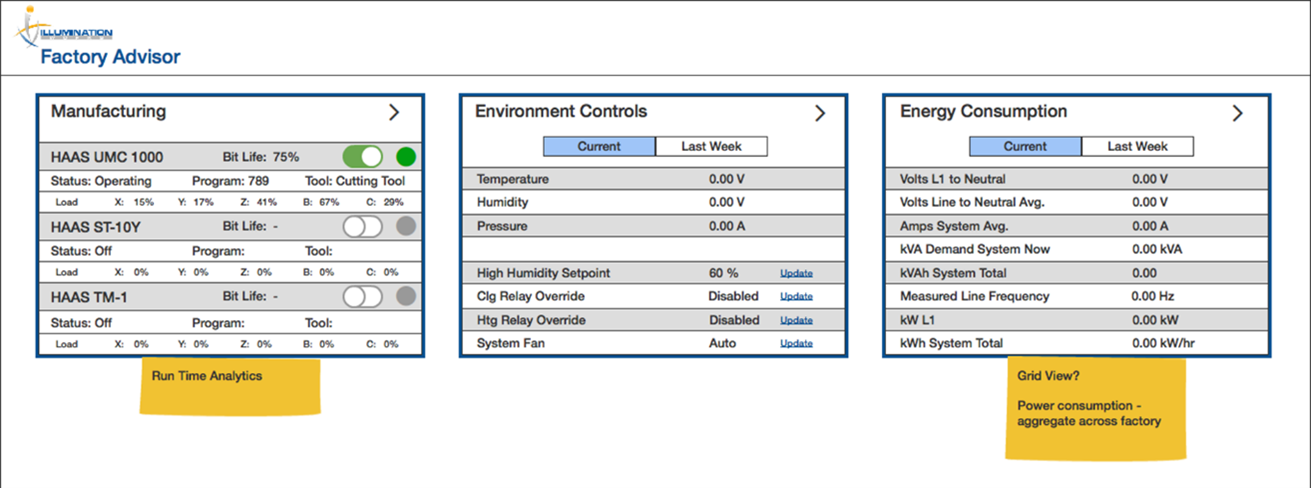Select Current tab in Environment Controls
The width and height of the screenshot is (1311, 488).
(x=599, y=146)
